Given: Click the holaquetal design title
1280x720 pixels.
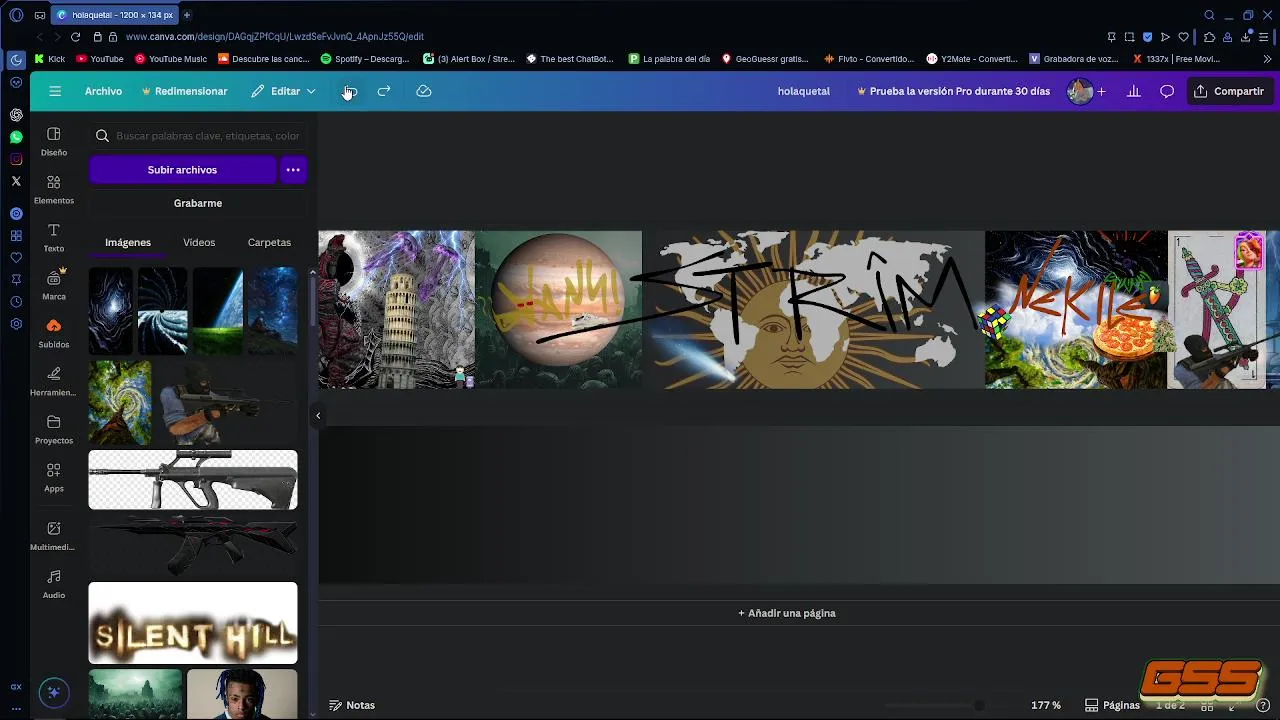Looking at the screenshot, I should pos(804,91).
